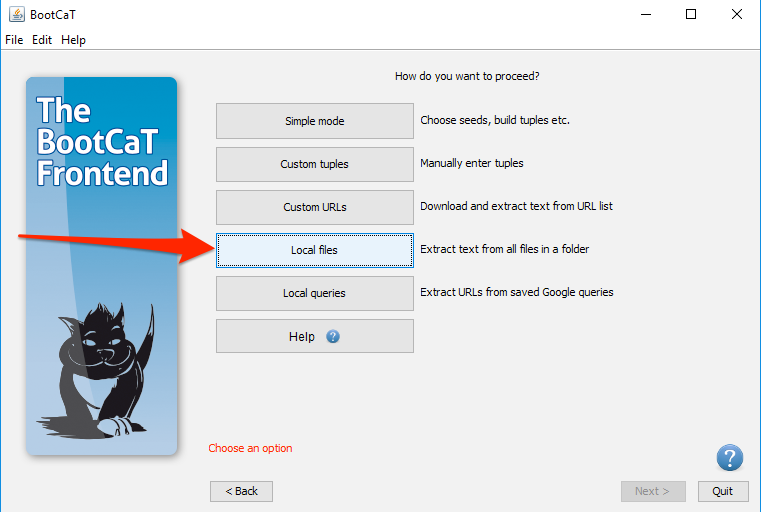This screenshot has width=761, height=512.
Task: Close the BootCaT window
Action: pos(737,14)
